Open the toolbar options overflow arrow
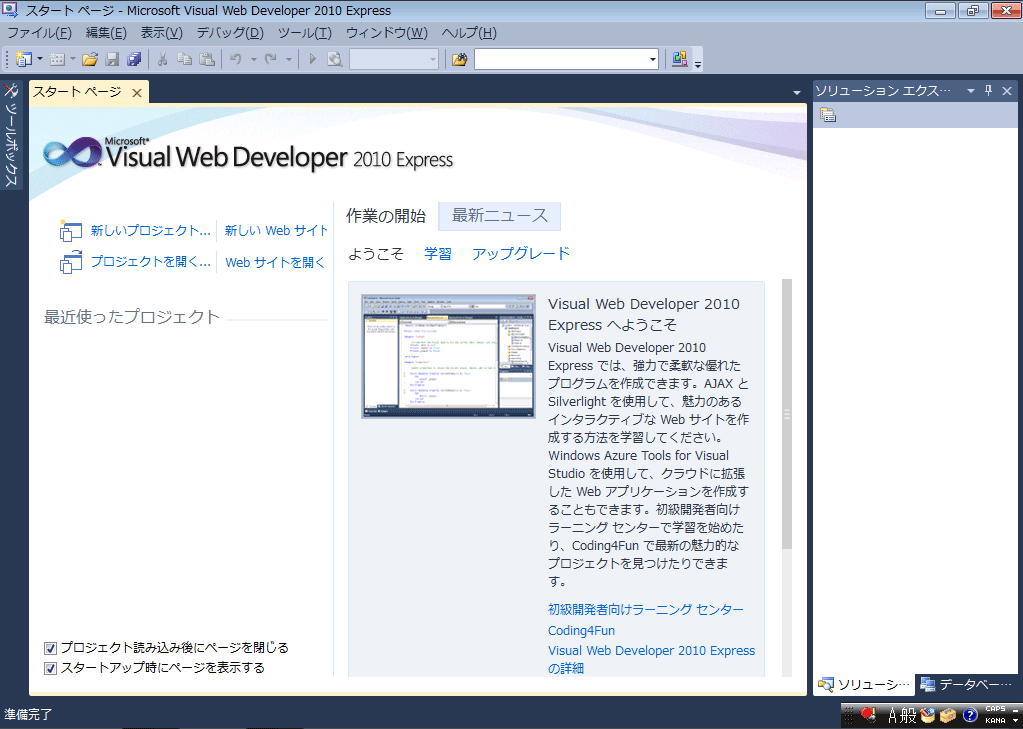1023x729 pixels. 698,63
